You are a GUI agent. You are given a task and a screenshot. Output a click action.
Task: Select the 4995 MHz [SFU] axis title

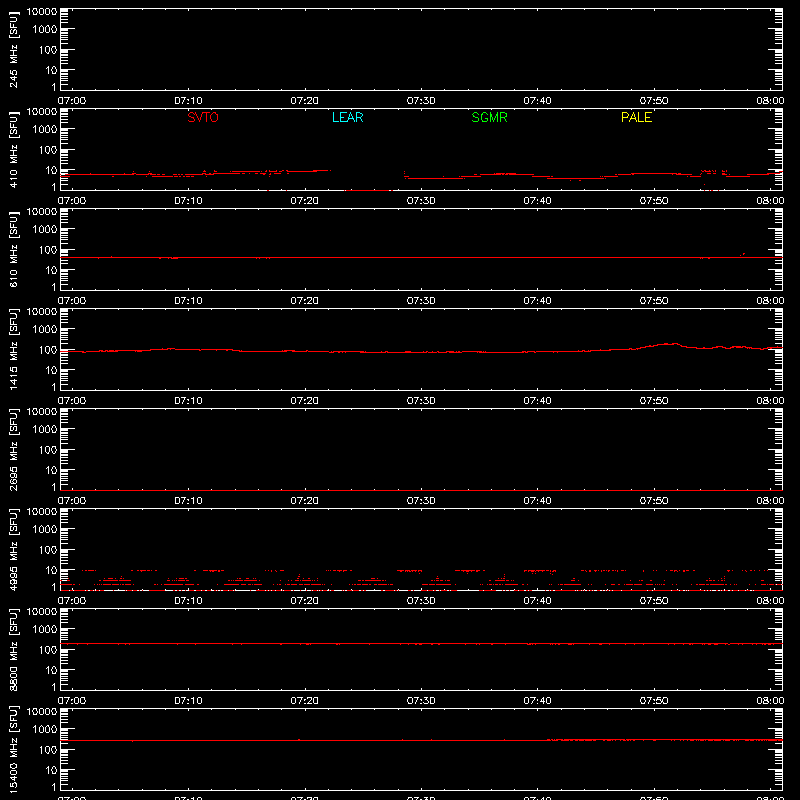point(13,549)
